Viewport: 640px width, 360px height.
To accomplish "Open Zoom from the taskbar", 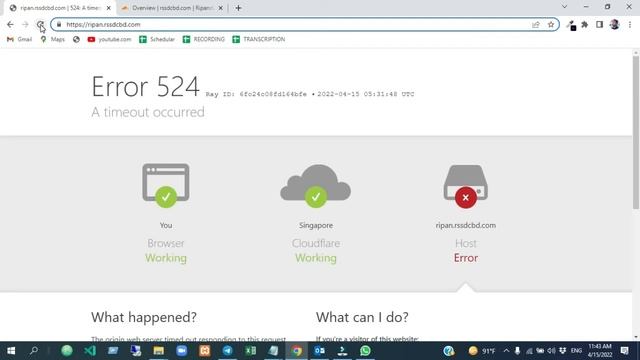I will (x=182, y=351).
